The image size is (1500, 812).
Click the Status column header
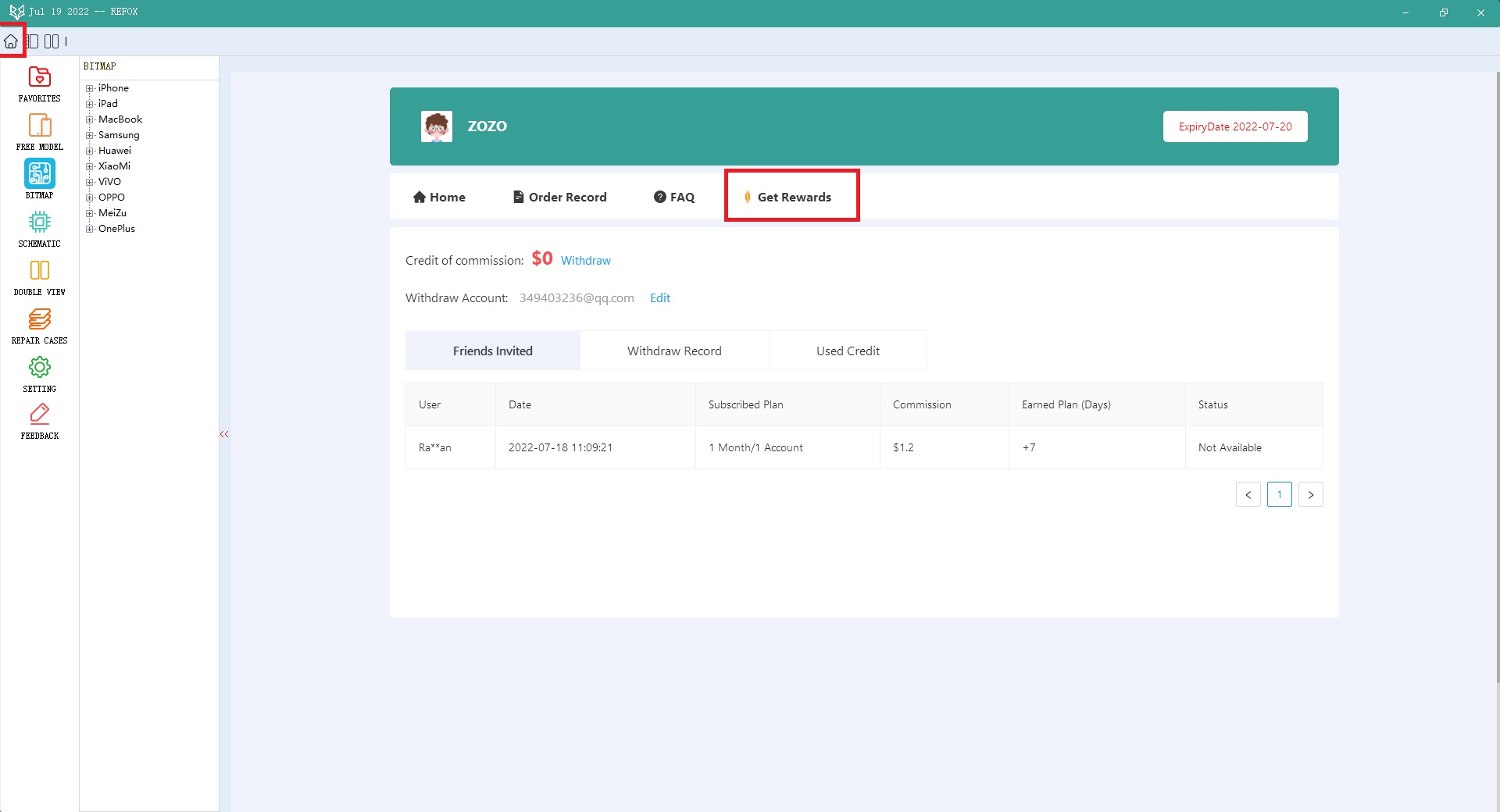[1254, 404]
